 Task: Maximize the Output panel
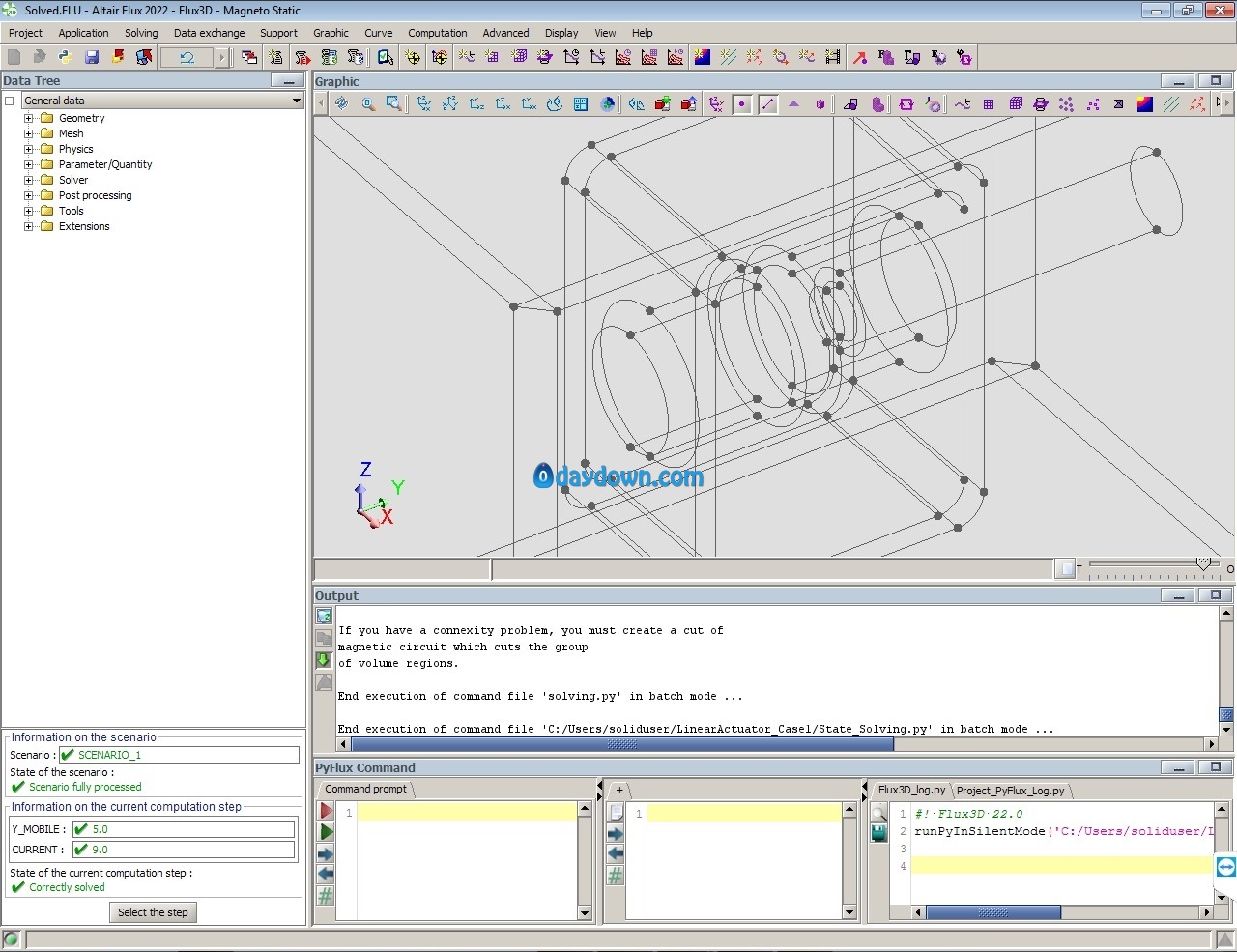point(1216,595)
